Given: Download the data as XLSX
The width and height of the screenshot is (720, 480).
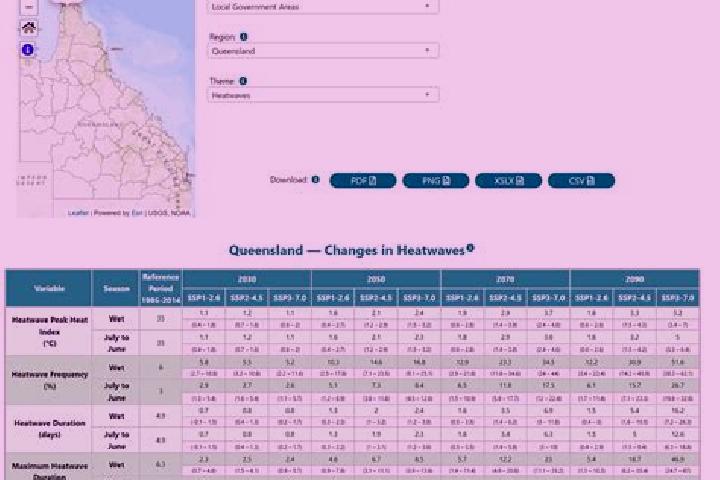Looking at the screenshot, I should coord(508,181).
